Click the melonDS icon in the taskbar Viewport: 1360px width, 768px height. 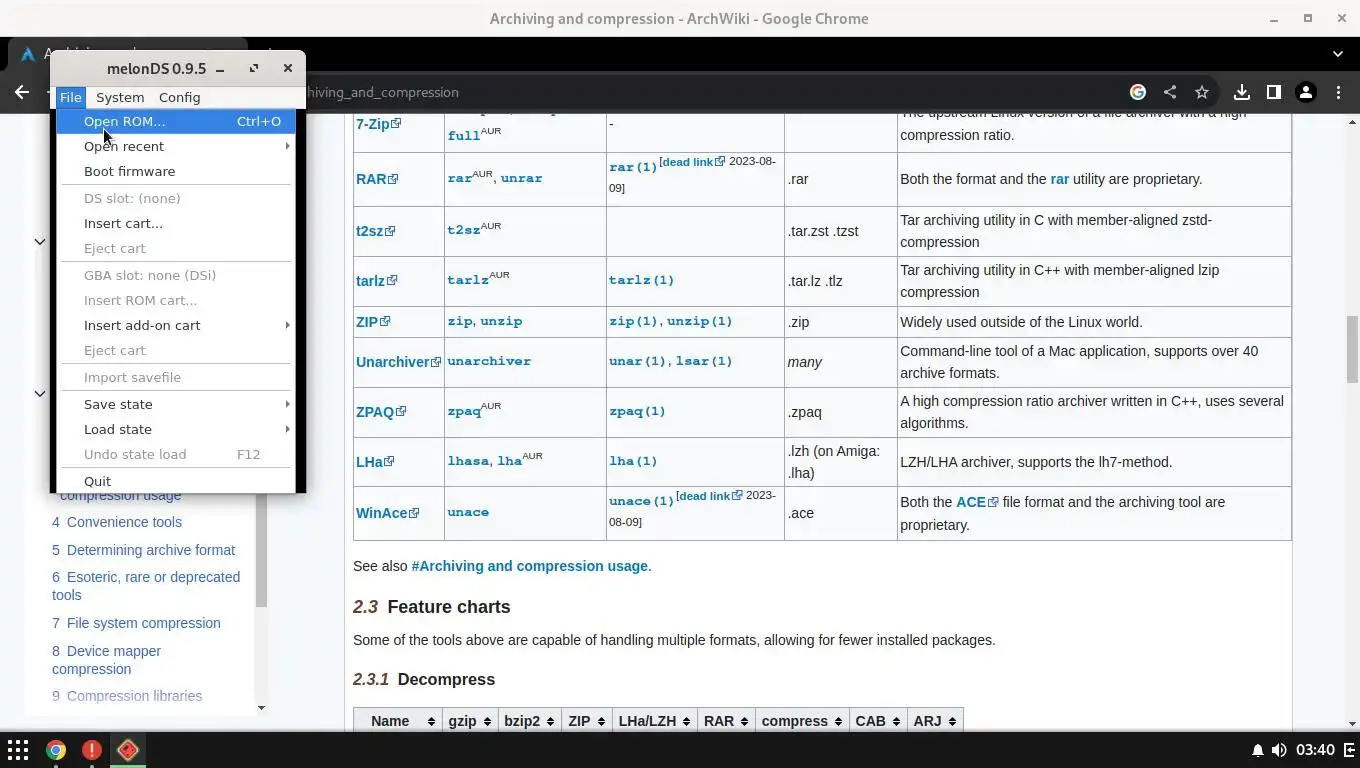(128, 750)
